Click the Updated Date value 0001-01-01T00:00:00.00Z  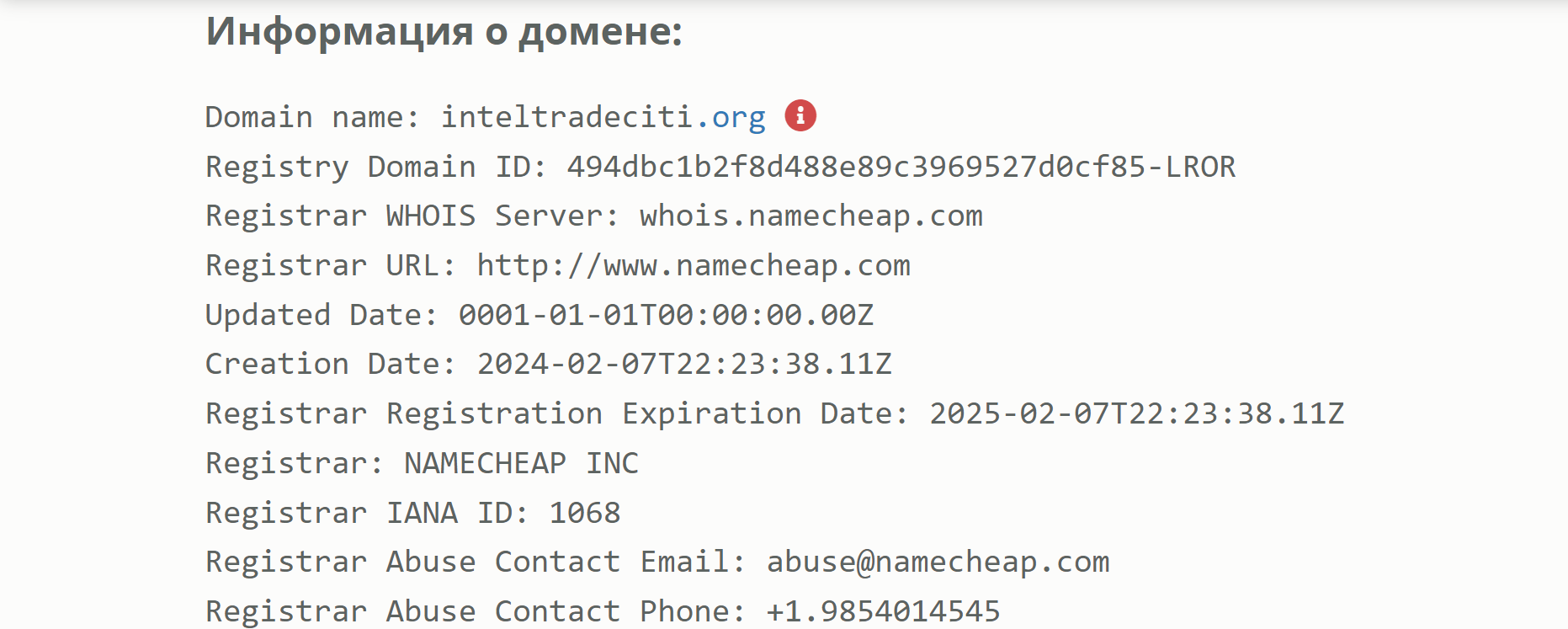(667, 315)
